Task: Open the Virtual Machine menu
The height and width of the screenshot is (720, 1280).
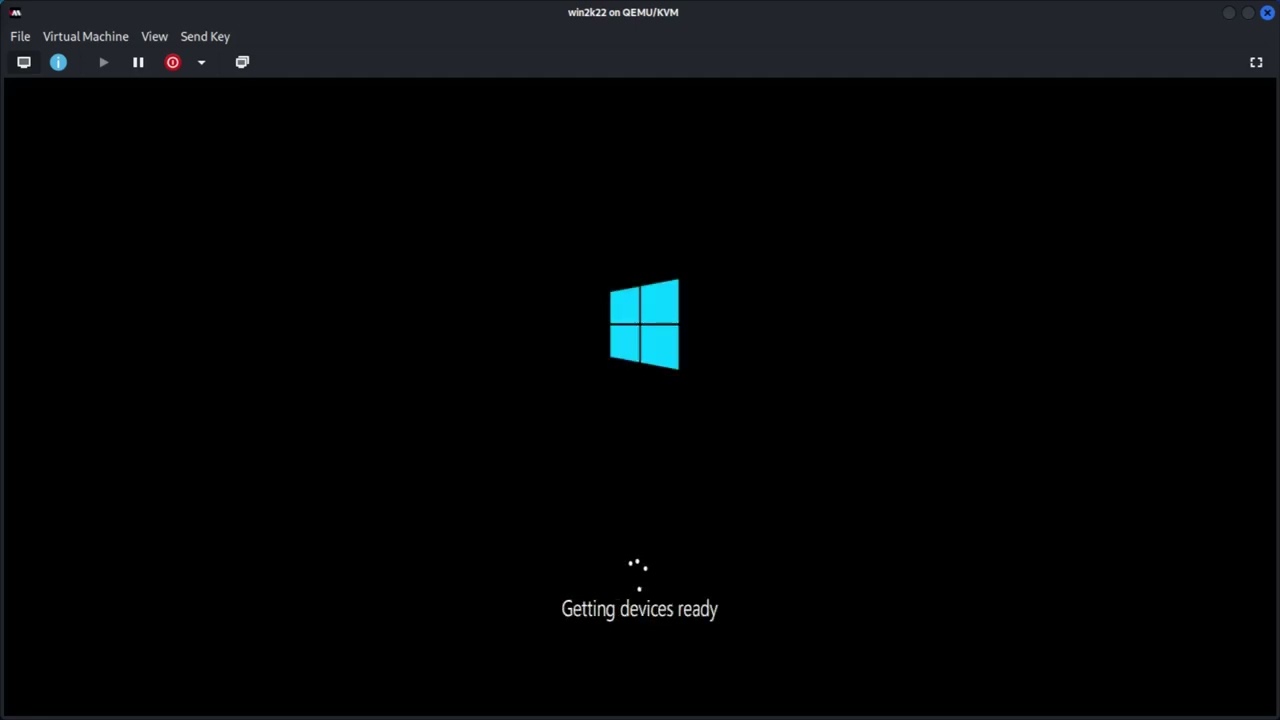Action: point(85,36)
